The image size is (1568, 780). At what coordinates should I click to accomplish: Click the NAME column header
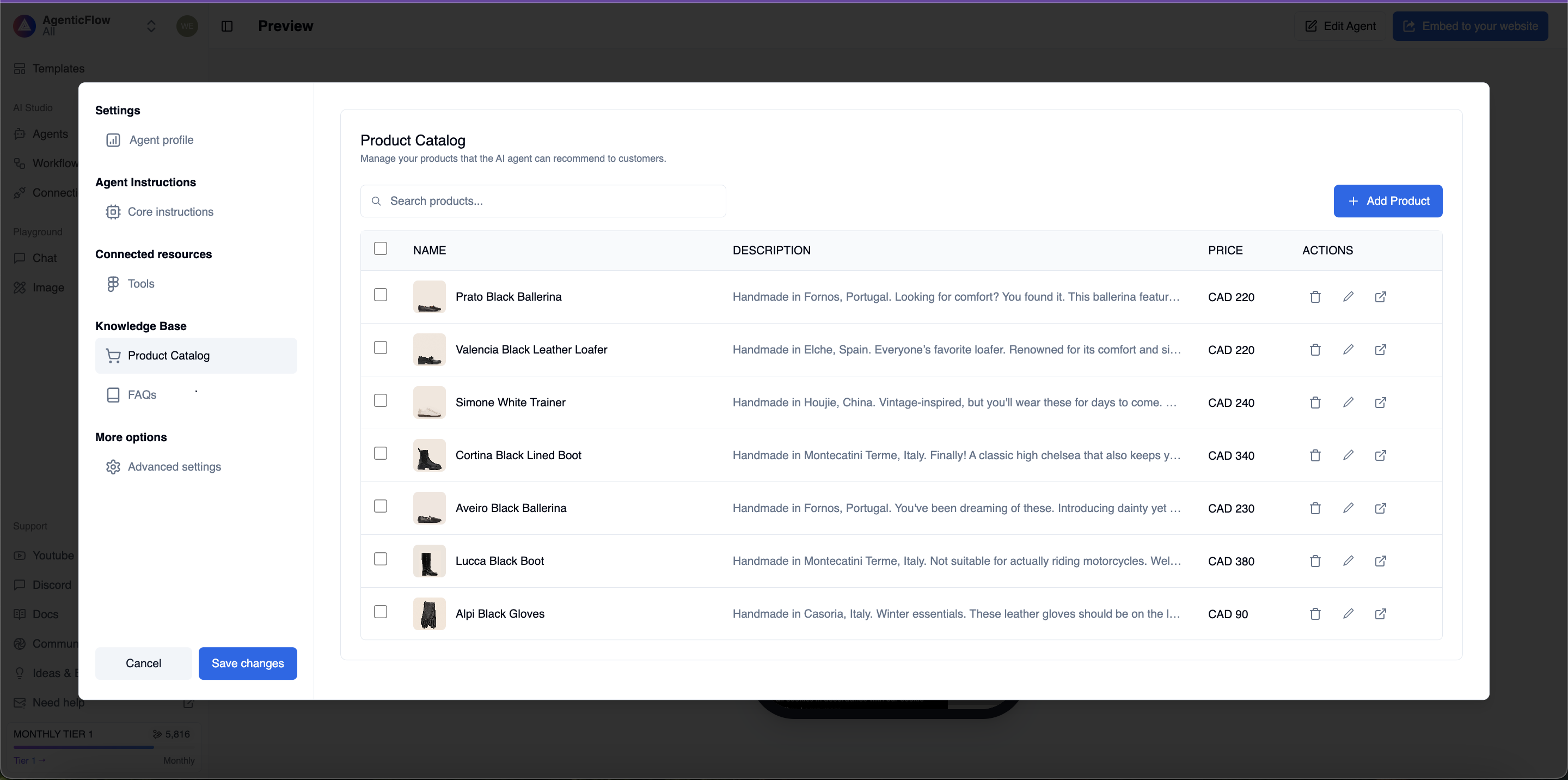(429, 250)
